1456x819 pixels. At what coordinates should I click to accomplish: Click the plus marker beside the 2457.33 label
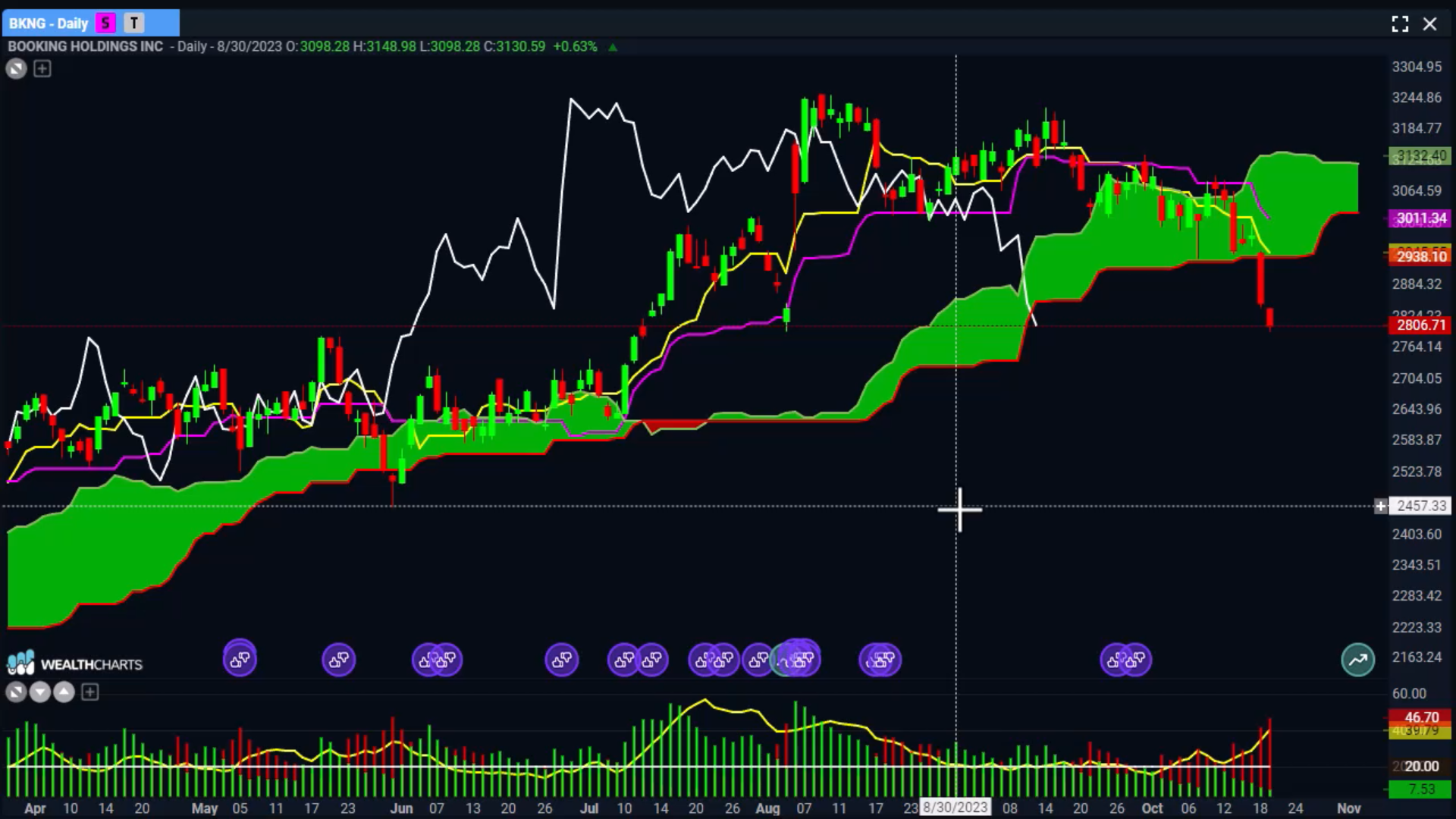[1380, 506]
